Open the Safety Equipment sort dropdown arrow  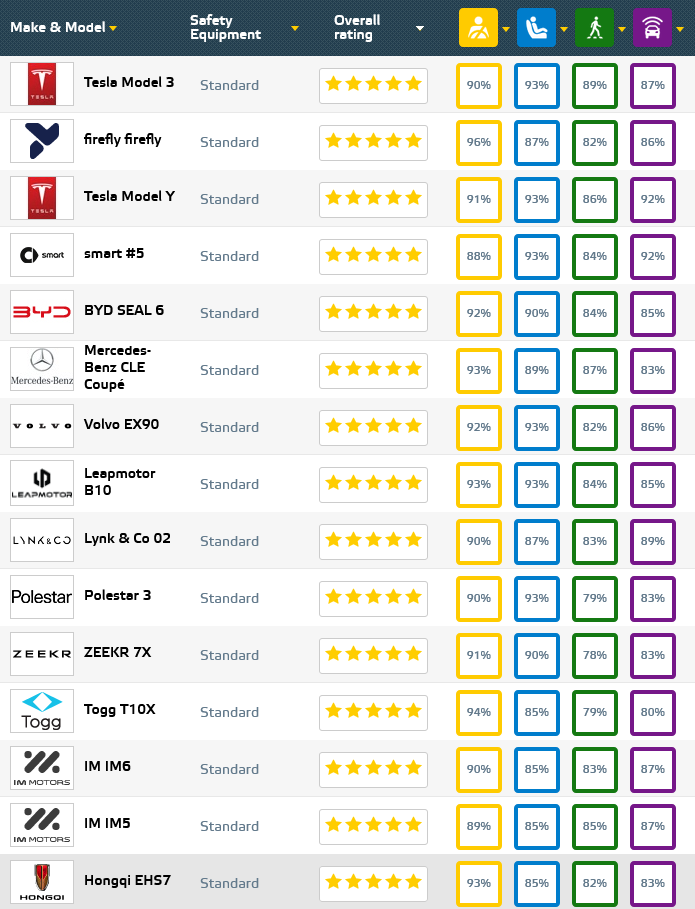[x=295, y=28]
